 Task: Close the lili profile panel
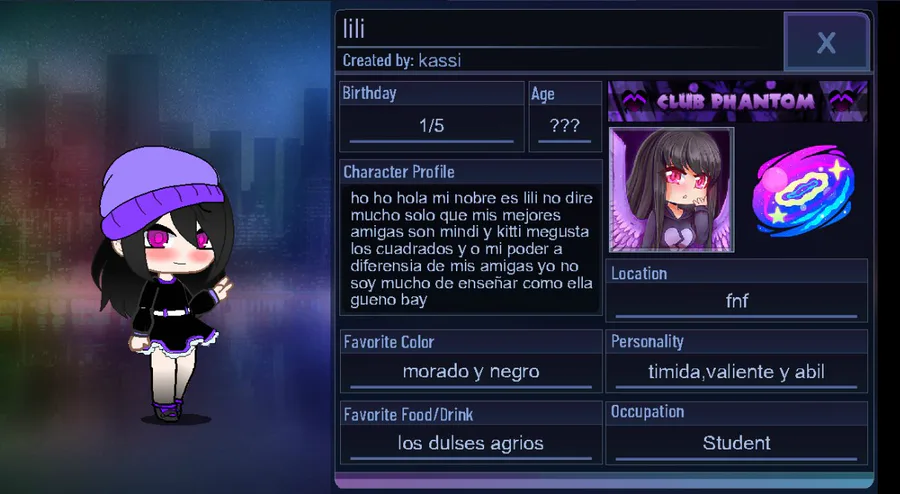[x=827, y=42]
